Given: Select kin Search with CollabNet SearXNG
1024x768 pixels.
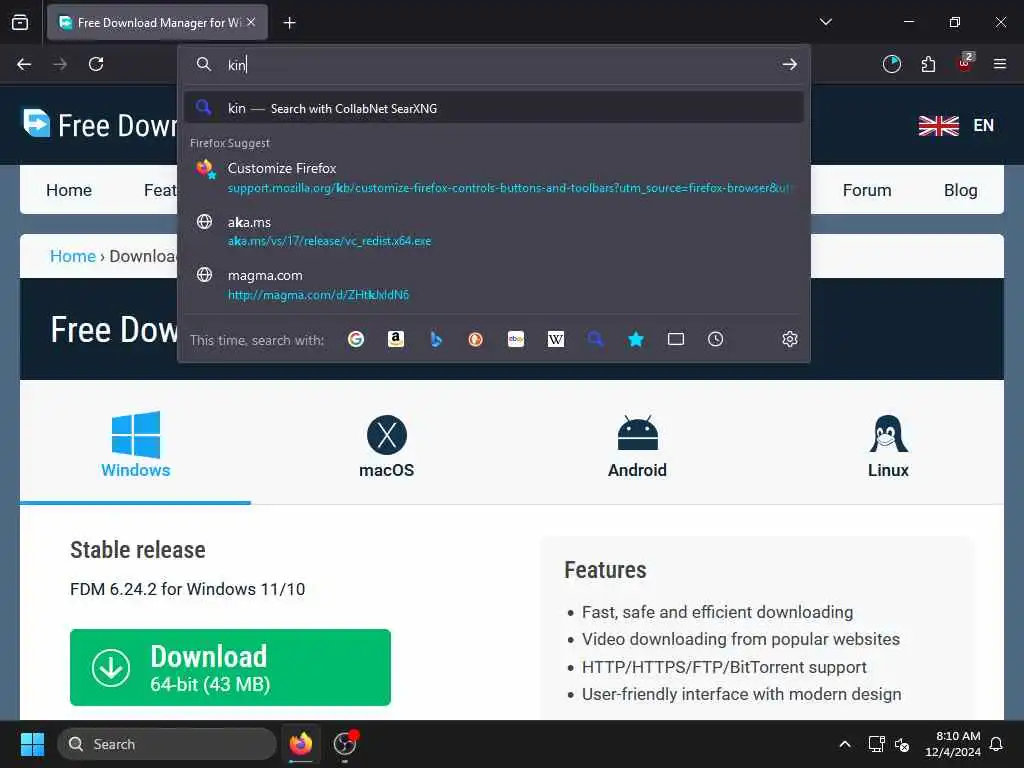Looking at the screenshot, I should click(494, 108).
